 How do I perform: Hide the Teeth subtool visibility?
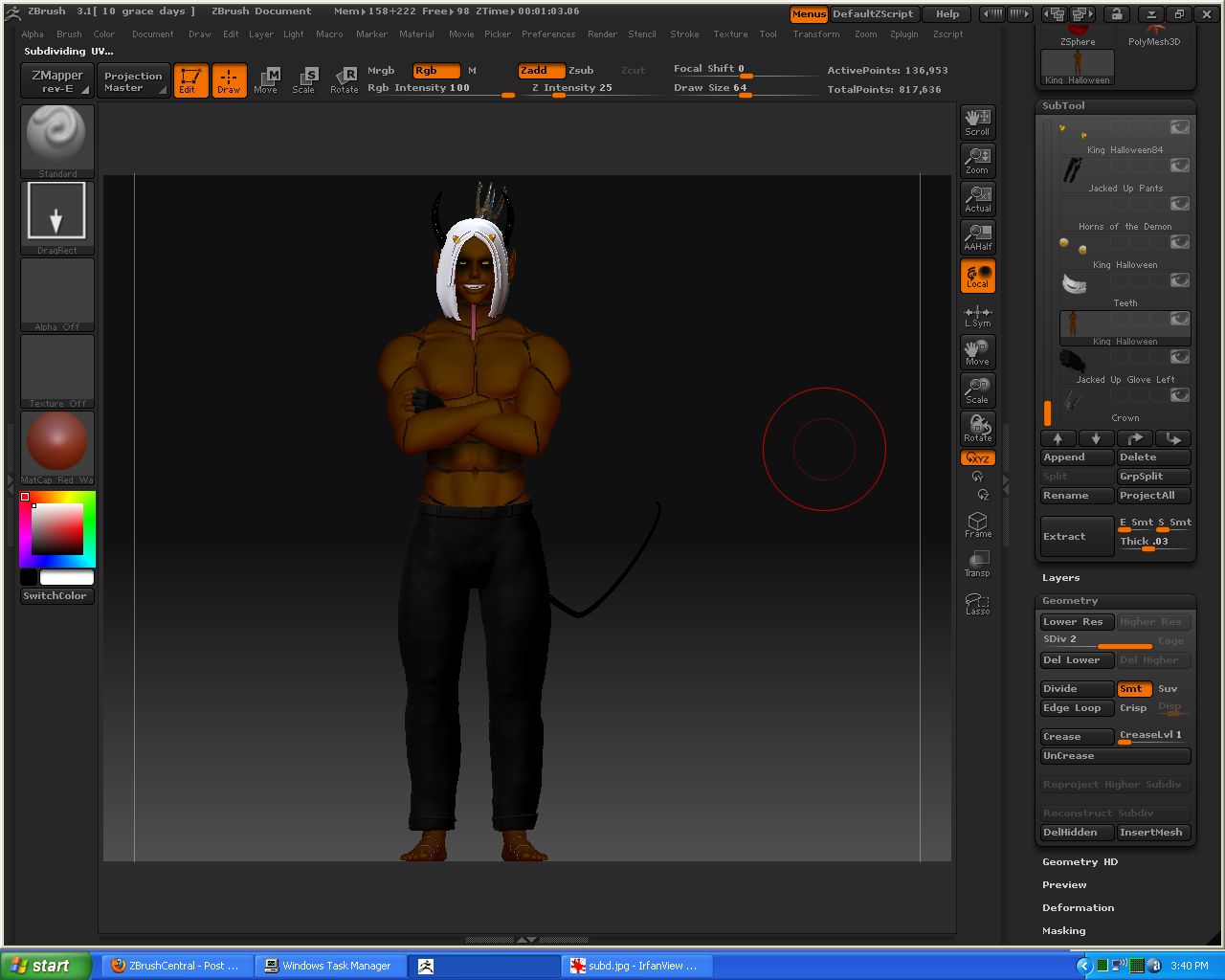click(1180, 279)
